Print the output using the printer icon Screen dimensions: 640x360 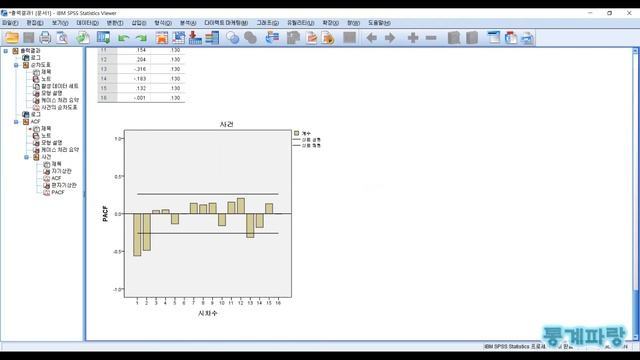[x=45, y=38]
